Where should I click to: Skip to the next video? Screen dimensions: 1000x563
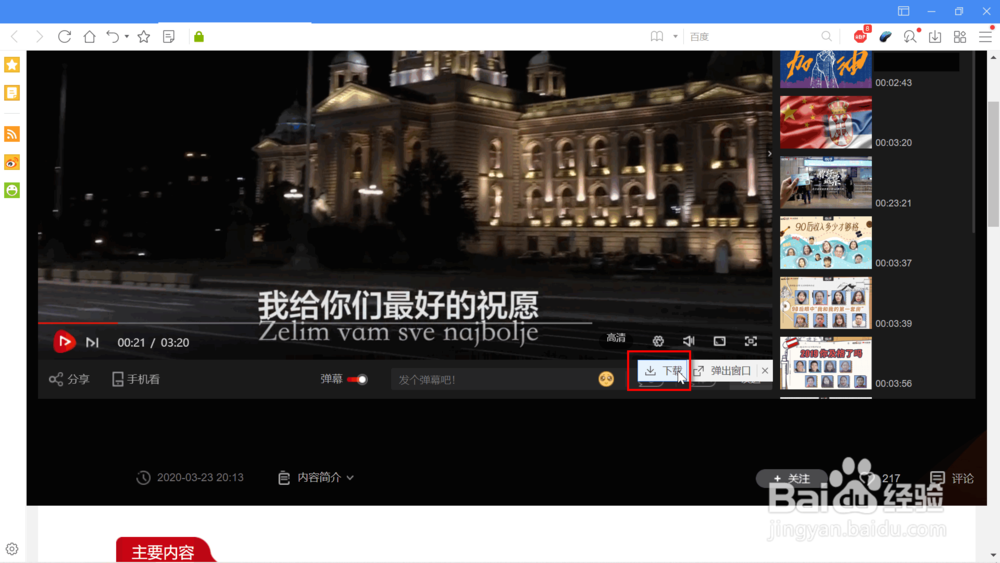pyautogui.click(x=92, y=342)
